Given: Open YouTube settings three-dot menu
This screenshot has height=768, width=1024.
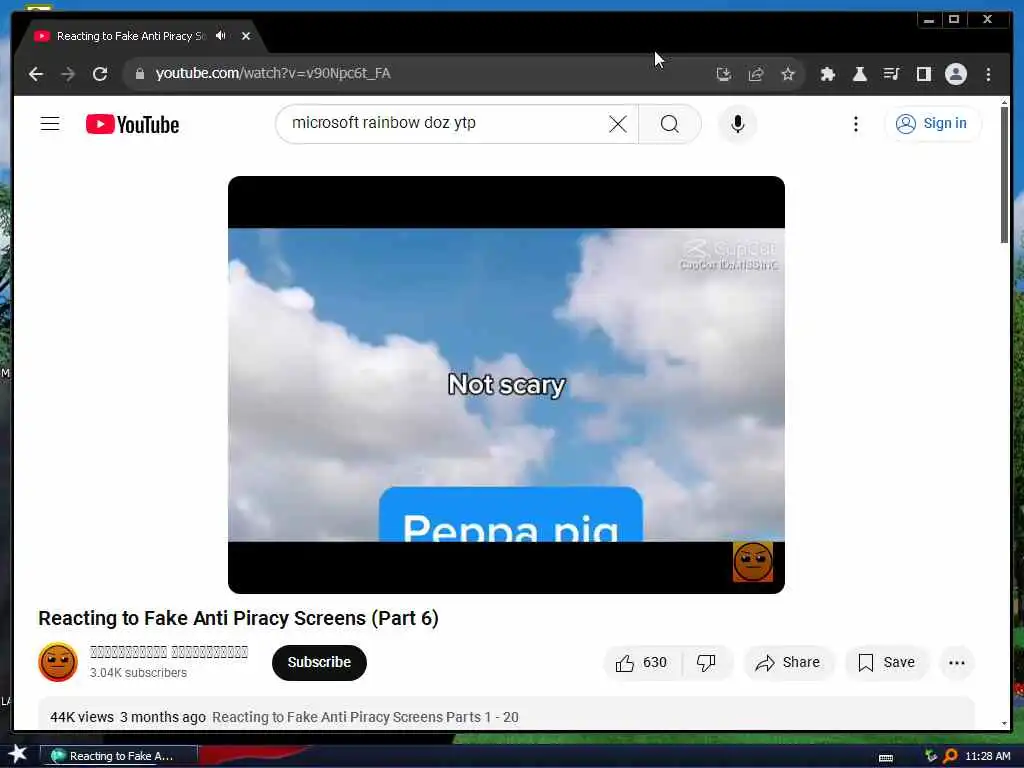Looking at the screenshot, I should tap(856, 123).
